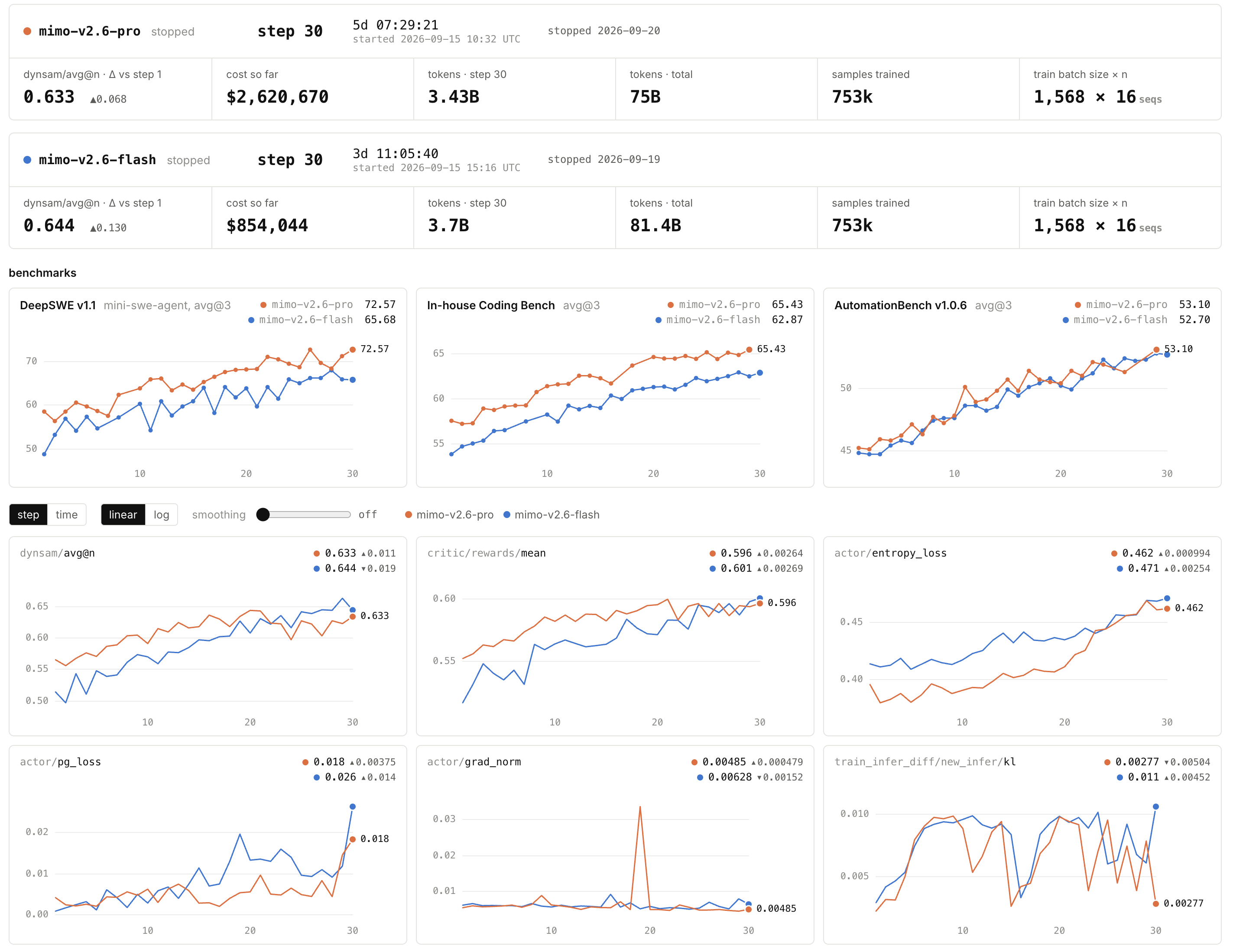Click final orange point on In-house Coding chart
This screenshot has height=952, width=1233.
coord(749,350)
